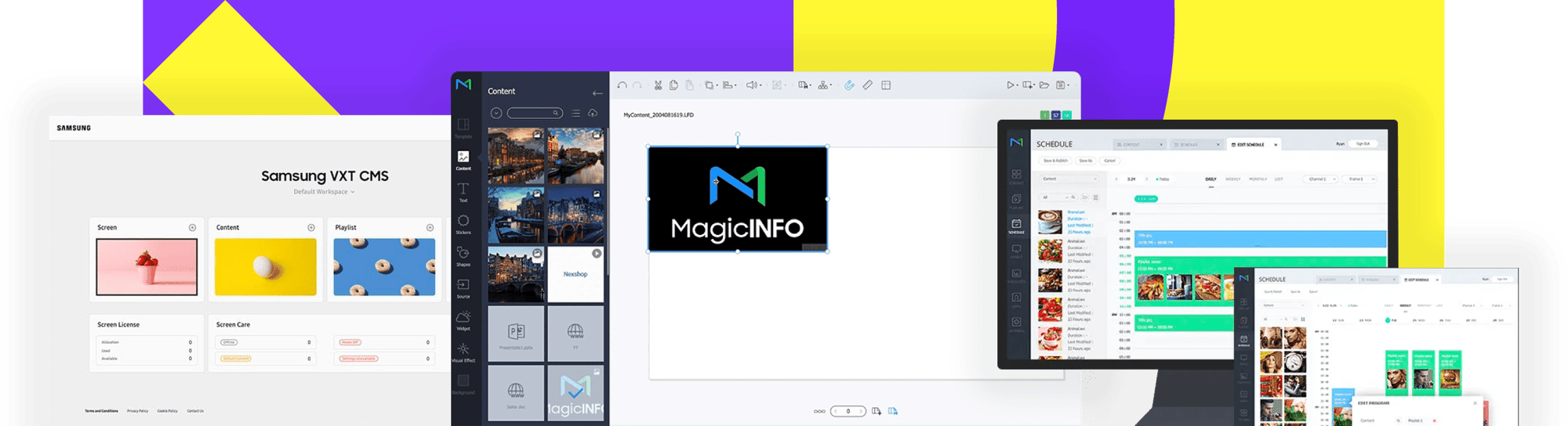1568x426 pixels.
Task: Add new Playlist with plus icon
Action: (430, 228)
